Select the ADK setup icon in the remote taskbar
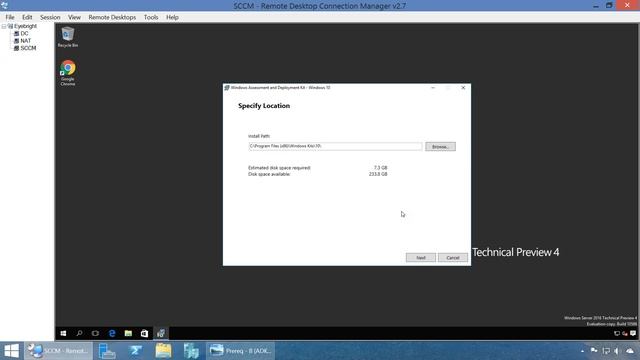The height and width of the screenshot is (360, 640). (x=161, y=333)
